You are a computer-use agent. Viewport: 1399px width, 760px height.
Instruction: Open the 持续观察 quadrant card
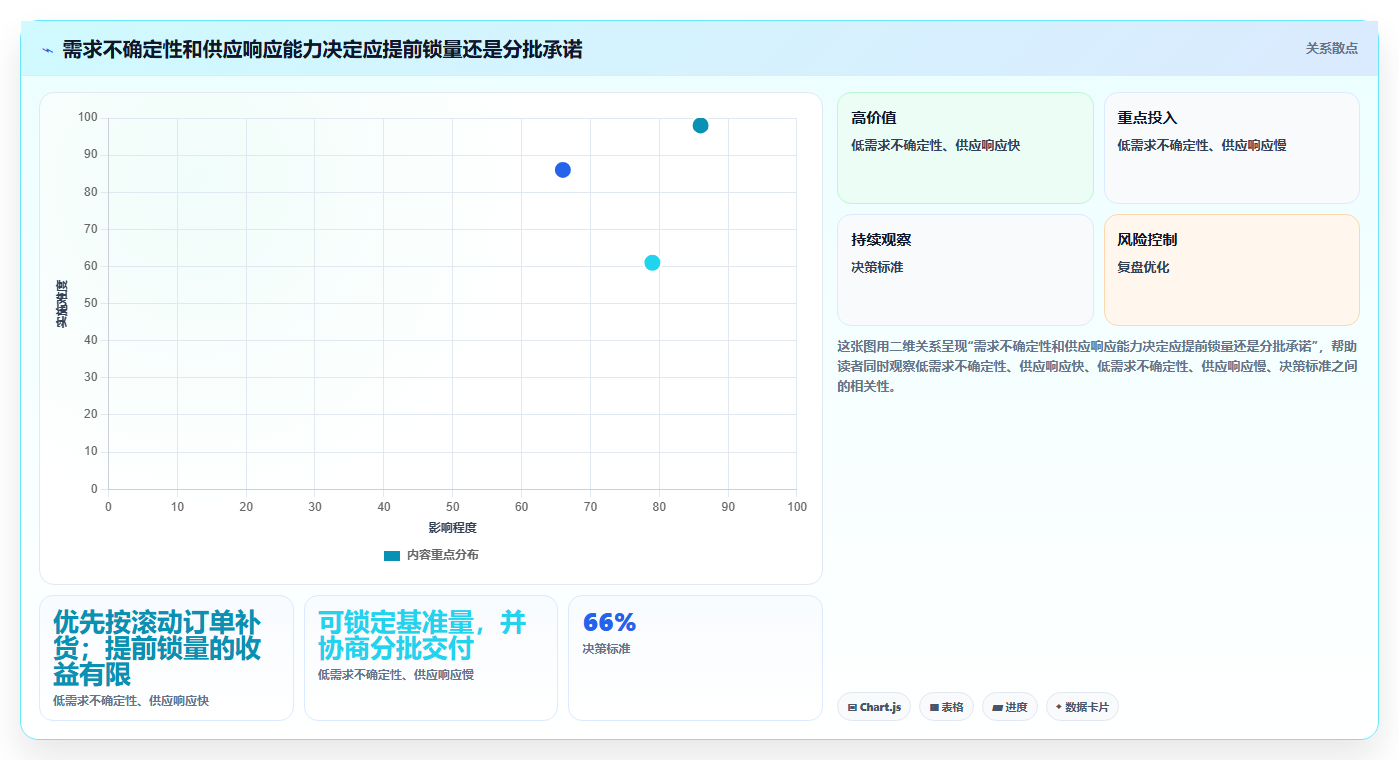pos(965,270)
